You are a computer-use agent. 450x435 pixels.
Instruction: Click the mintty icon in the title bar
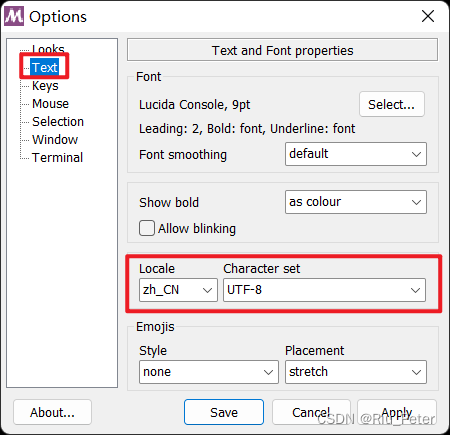pyautogui.click(x=14, y=16)
